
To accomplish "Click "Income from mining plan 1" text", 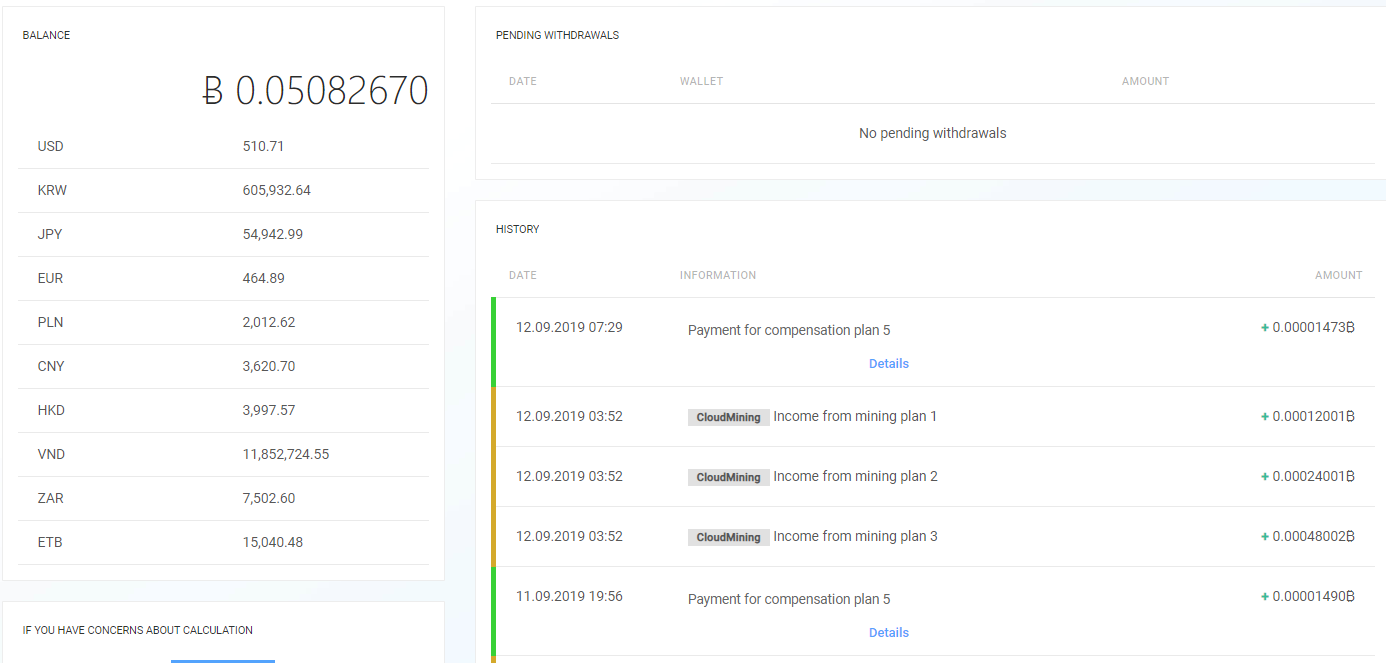I will tap(855, 416).
